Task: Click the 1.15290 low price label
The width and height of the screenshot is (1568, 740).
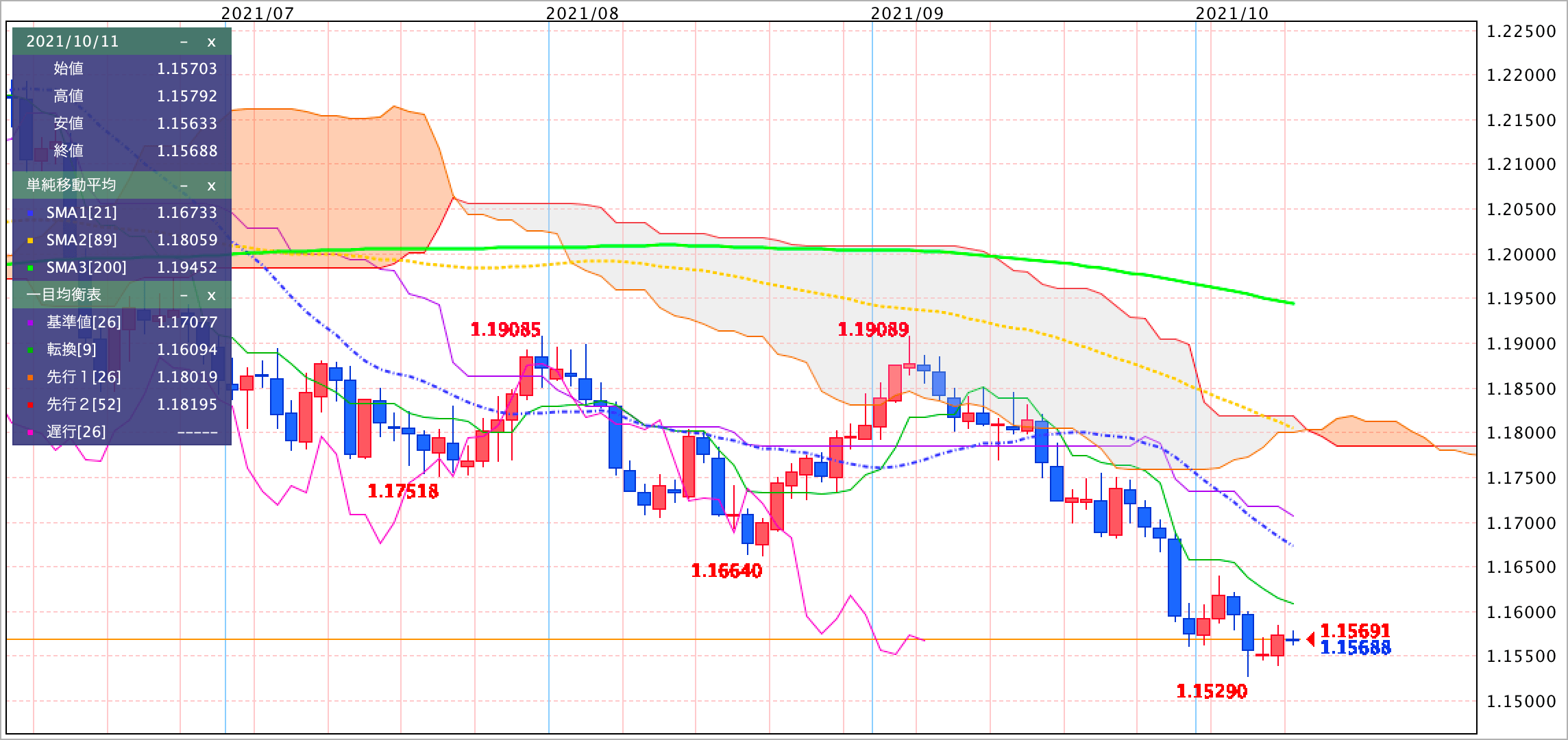Action: (1212, 691)
